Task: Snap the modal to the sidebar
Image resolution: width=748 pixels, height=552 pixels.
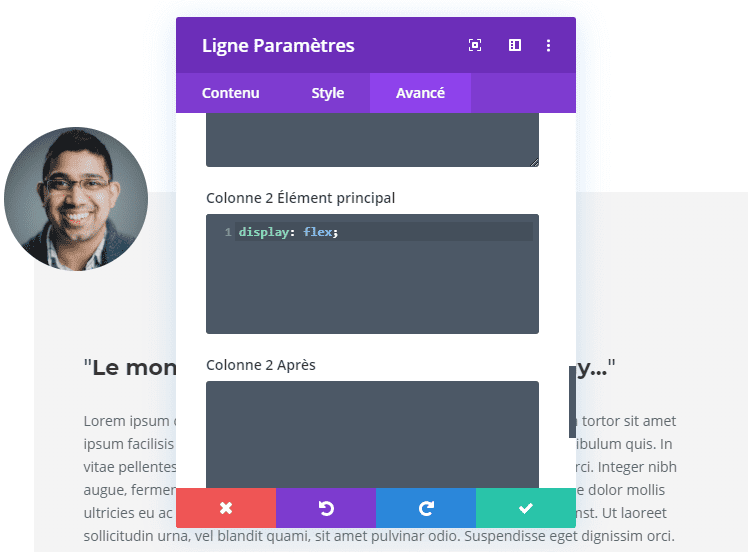Action: pyautogui.click(x=515, y=45)
